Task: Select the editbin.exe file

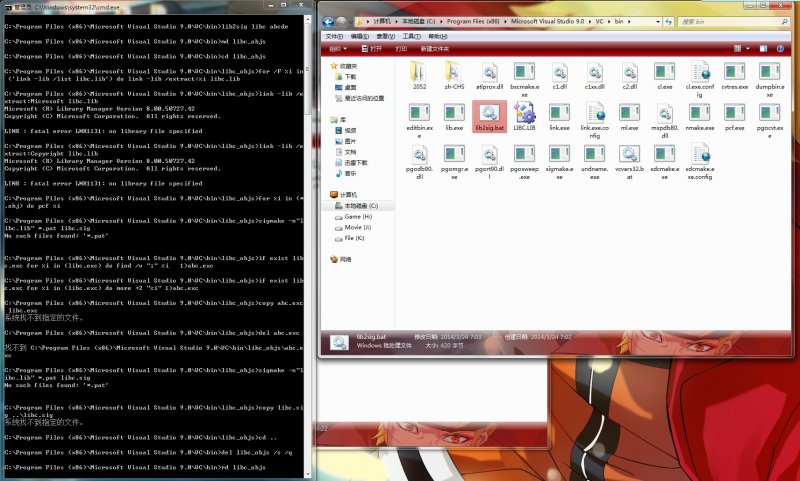Action: click(419, 120)
